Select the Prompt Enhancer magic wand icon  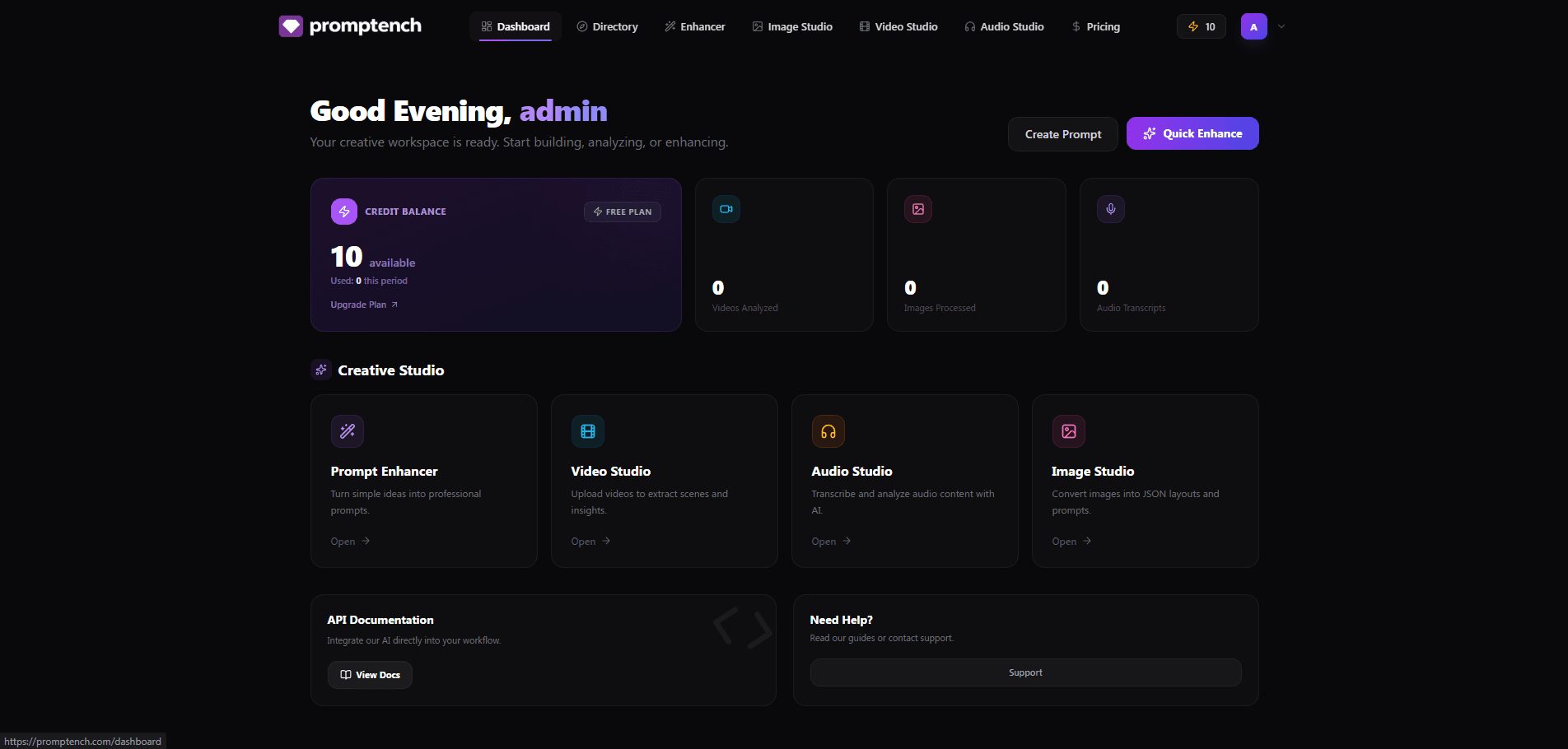(347, 430)
